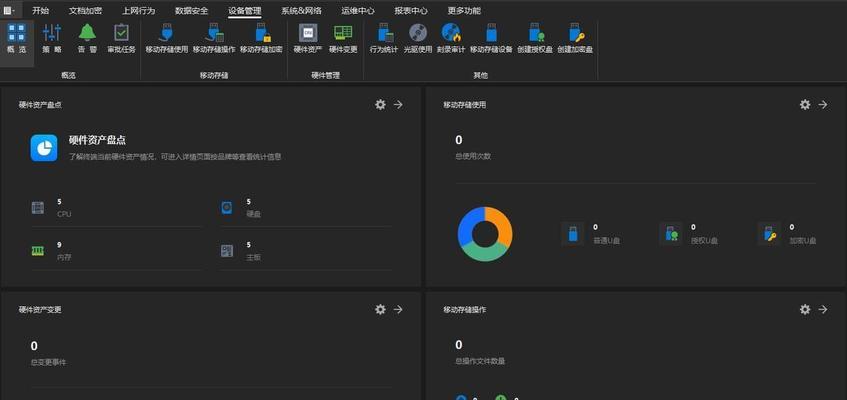Viewport: 847px width, 400px height.
Task: Open the 更多功能 tab
Action: (464, 10)
